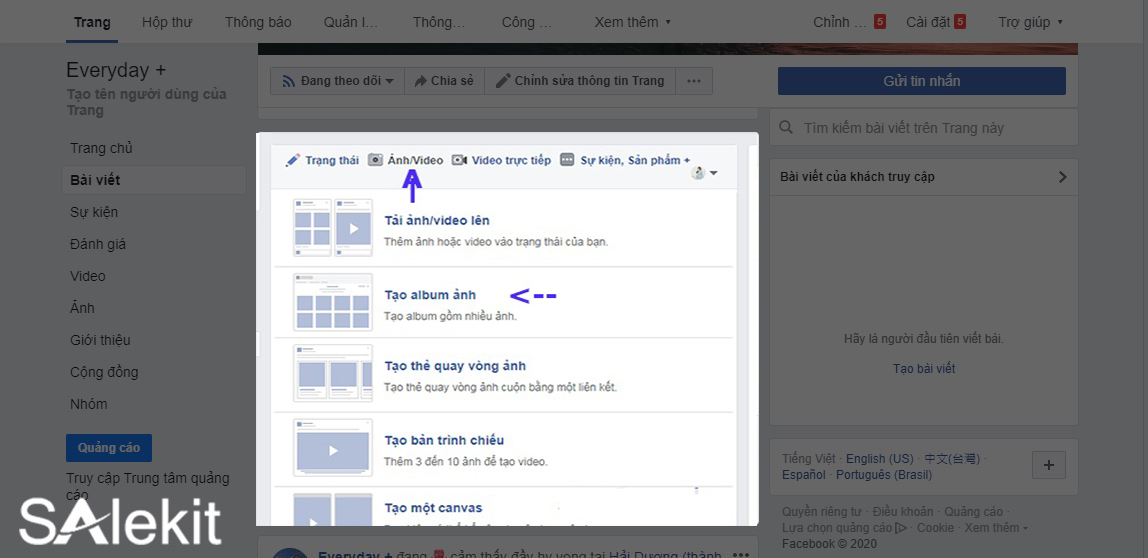The height and width of the screenshot is (558, 1148).
Task: Open the three-dots more actions button
Action: 694,81
